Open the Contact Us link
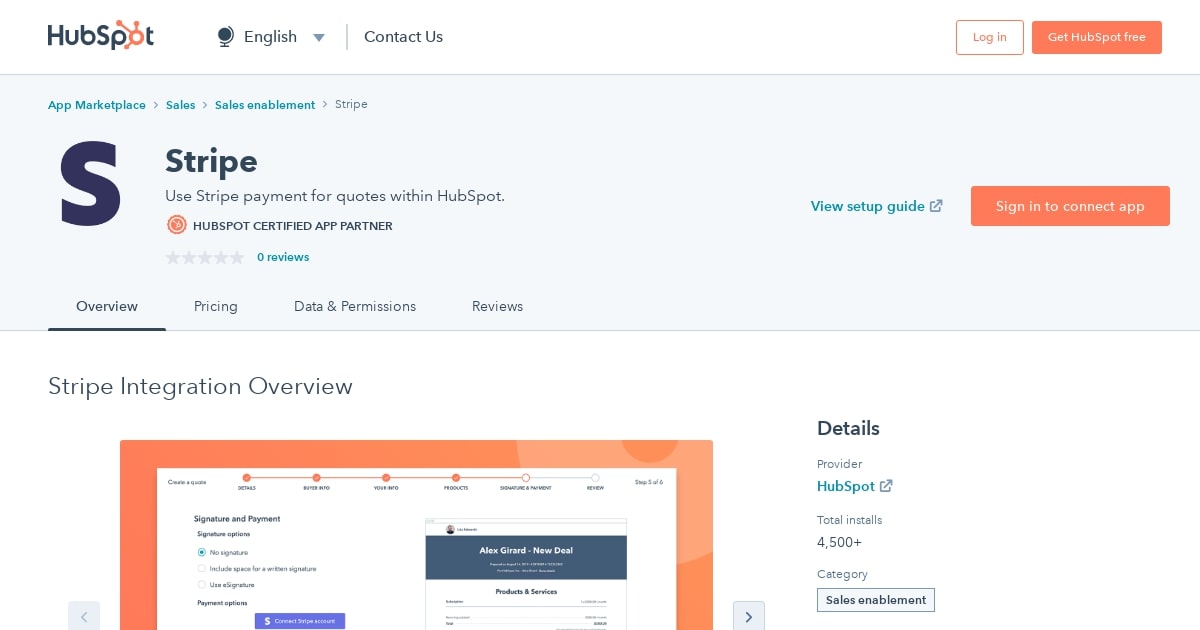 403,37
